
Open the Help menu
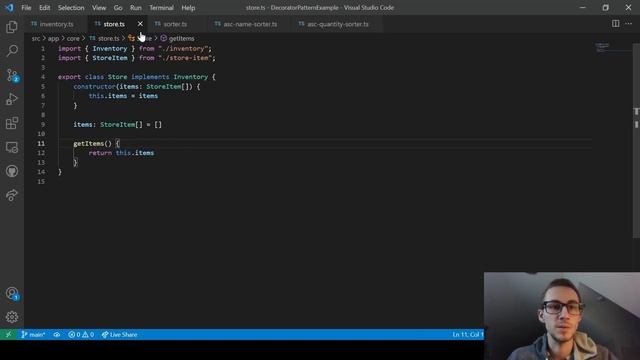188,8
